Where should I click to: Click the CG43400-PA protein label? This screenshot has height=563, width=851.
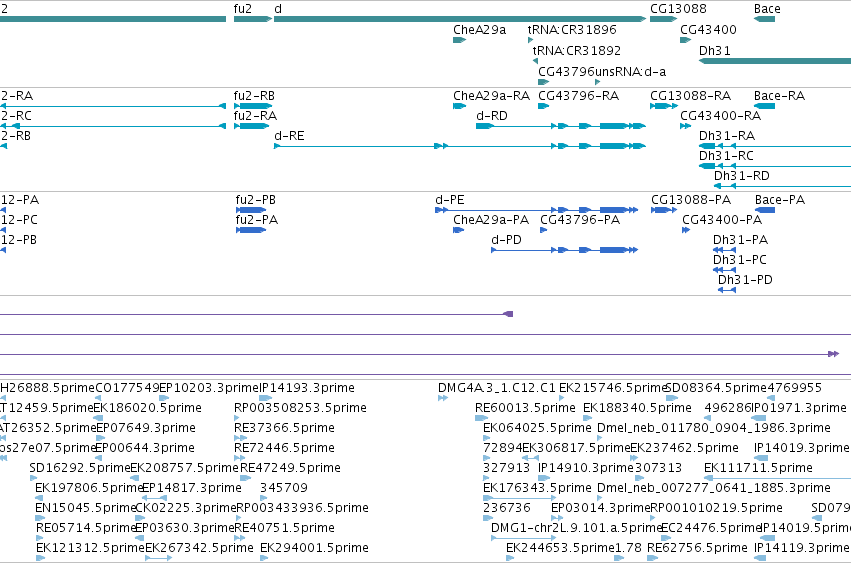click(x=722, y=220)
